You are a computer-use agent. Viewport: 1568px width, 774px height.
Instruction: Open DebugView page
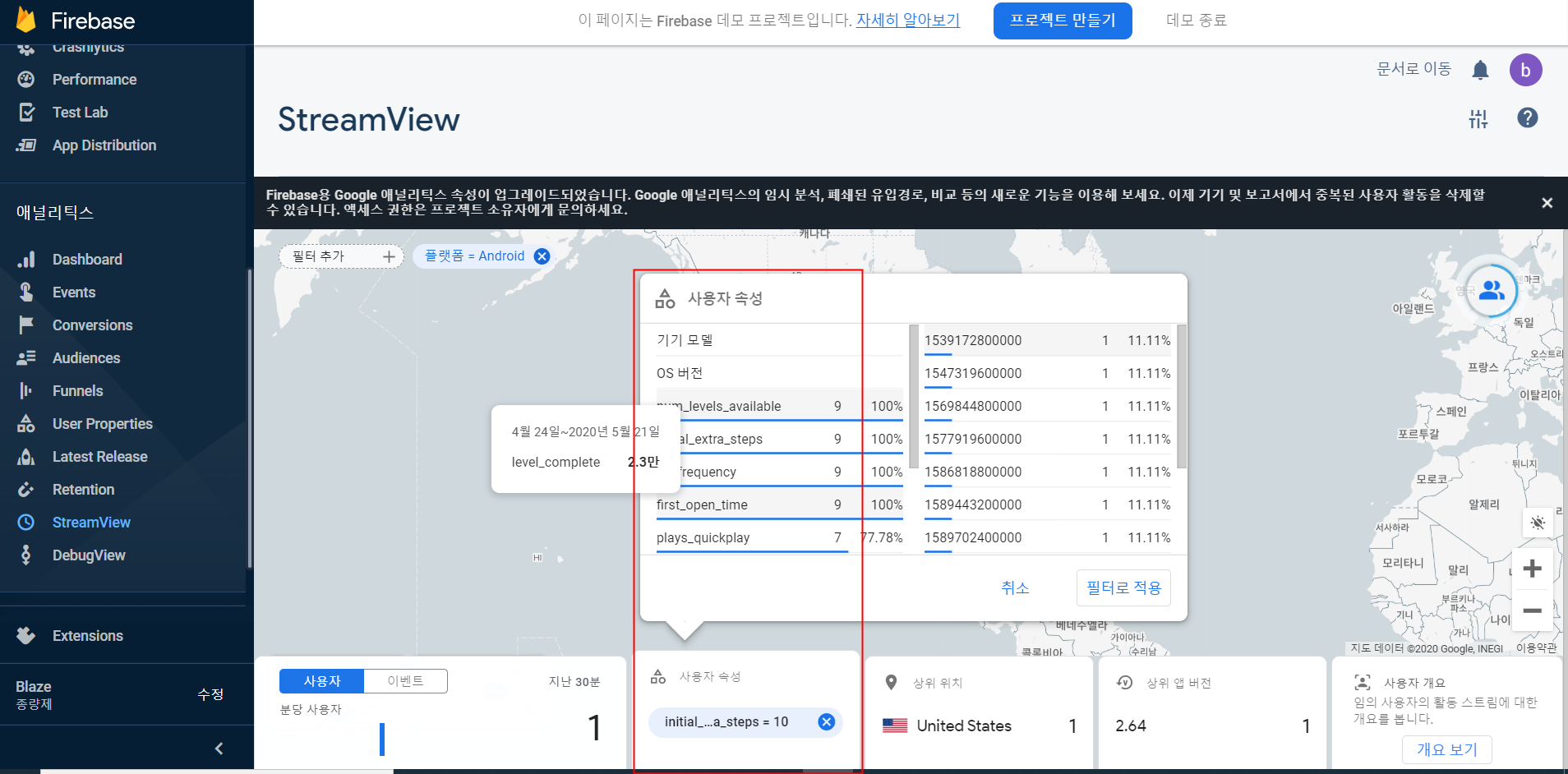click(89, 555)
